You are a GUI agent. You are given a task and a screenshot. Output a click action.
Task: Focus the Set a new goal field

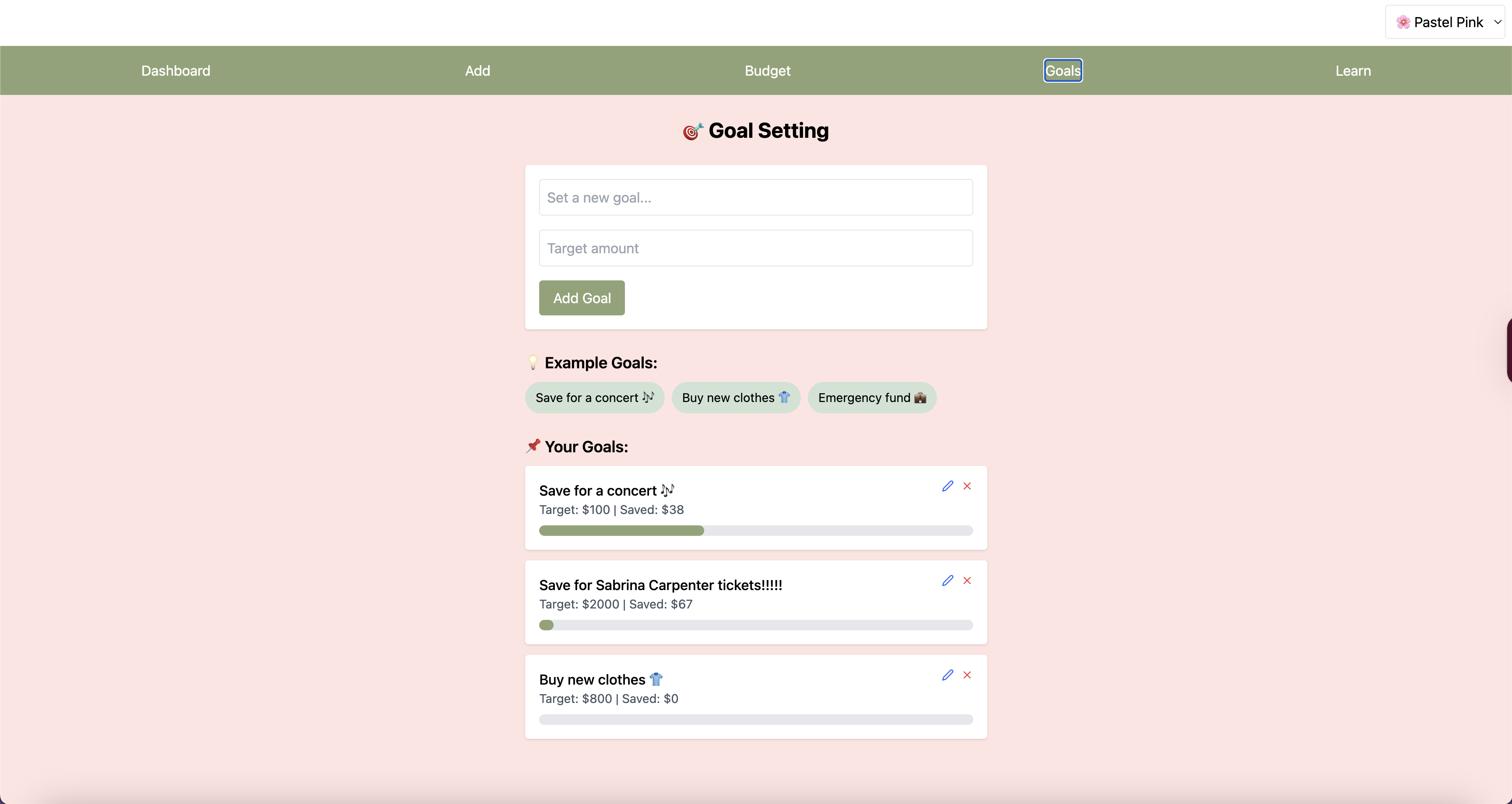pos(755,197)
